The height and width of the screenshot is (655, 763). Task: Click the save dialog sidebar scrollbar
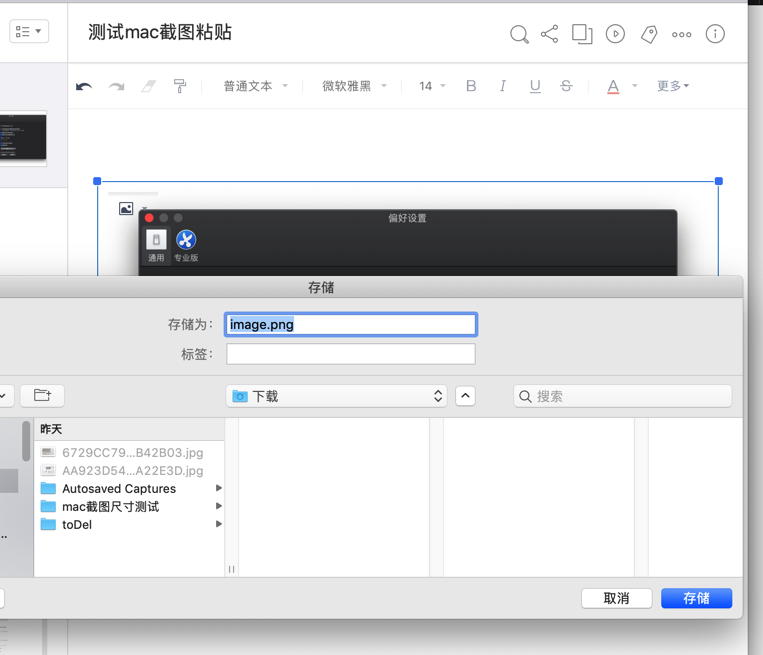tap(26, 441)
